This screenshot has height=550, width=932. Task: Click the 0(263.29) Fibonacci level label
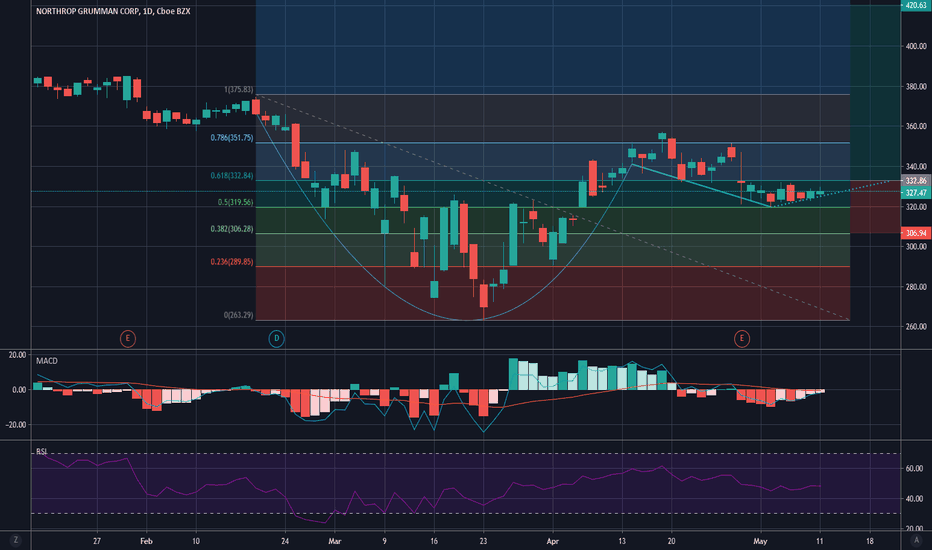(x=238, y=315)
